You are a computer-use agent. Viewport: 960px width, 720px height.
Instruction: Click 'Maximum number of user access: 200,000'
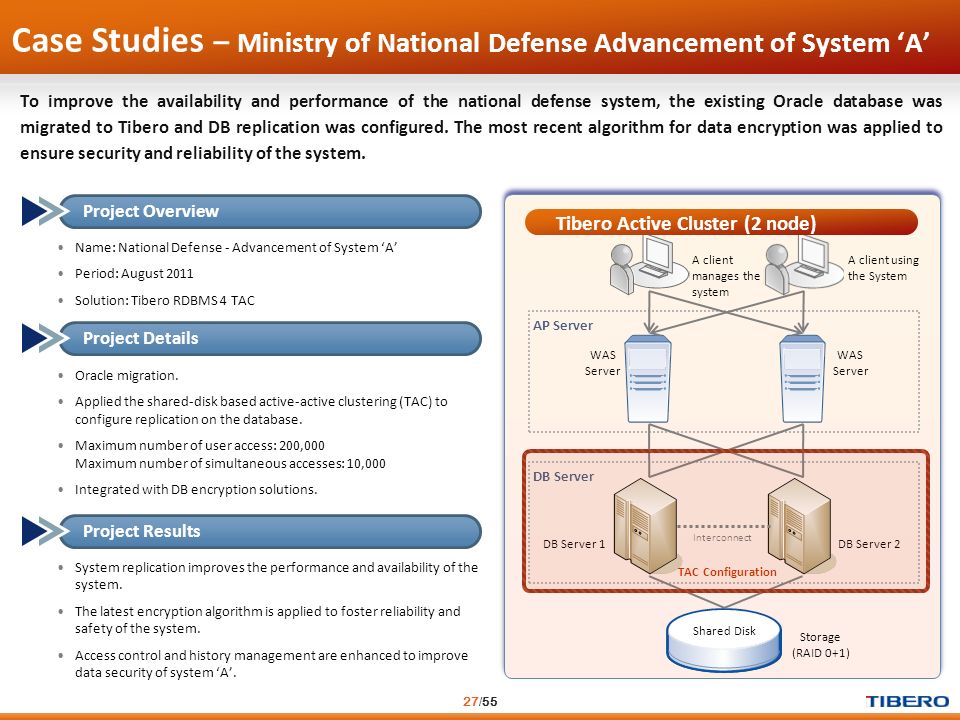coord(200,446)
